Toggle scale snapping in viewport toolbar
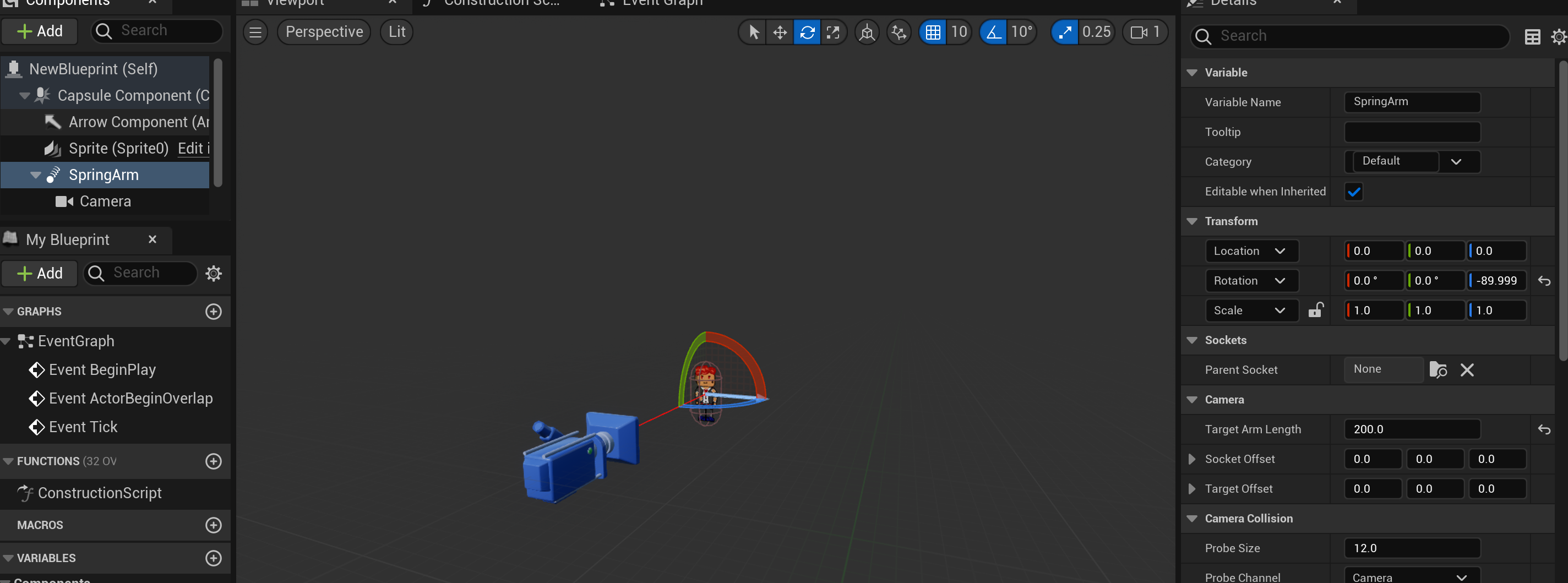 1065,31
